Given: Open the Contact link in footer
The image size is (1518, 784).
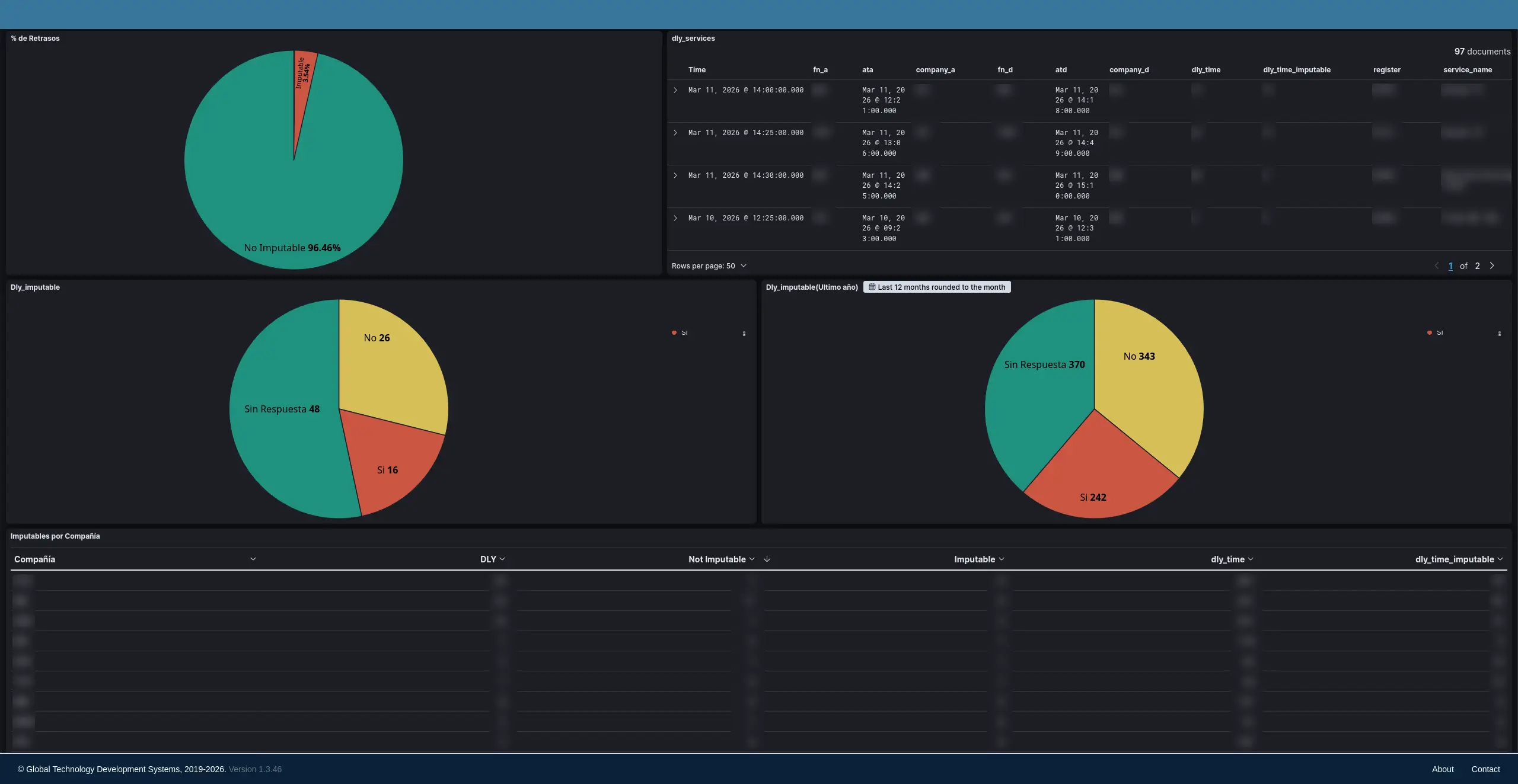Looking at the screenshot, I should (x=1485, y=769).
